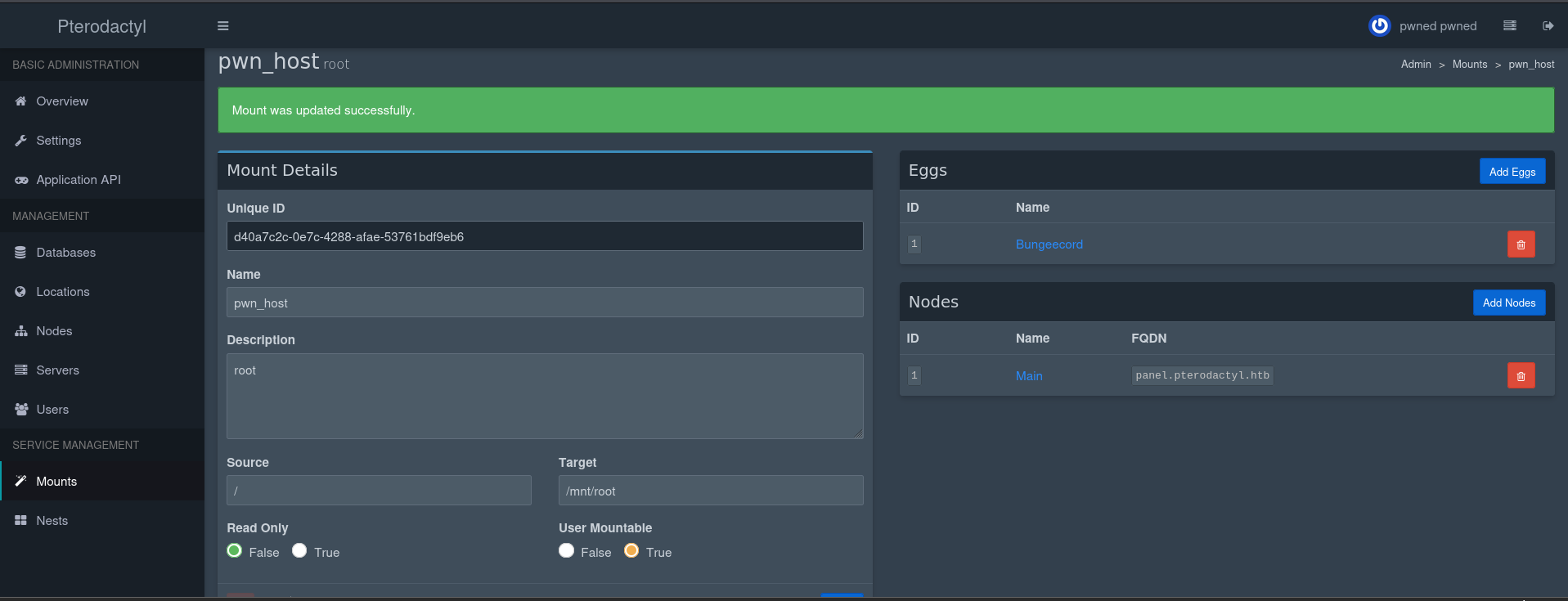Click the pwned pwned account name
This screenshot has width=1568, height=601.
coord(1438,26)
